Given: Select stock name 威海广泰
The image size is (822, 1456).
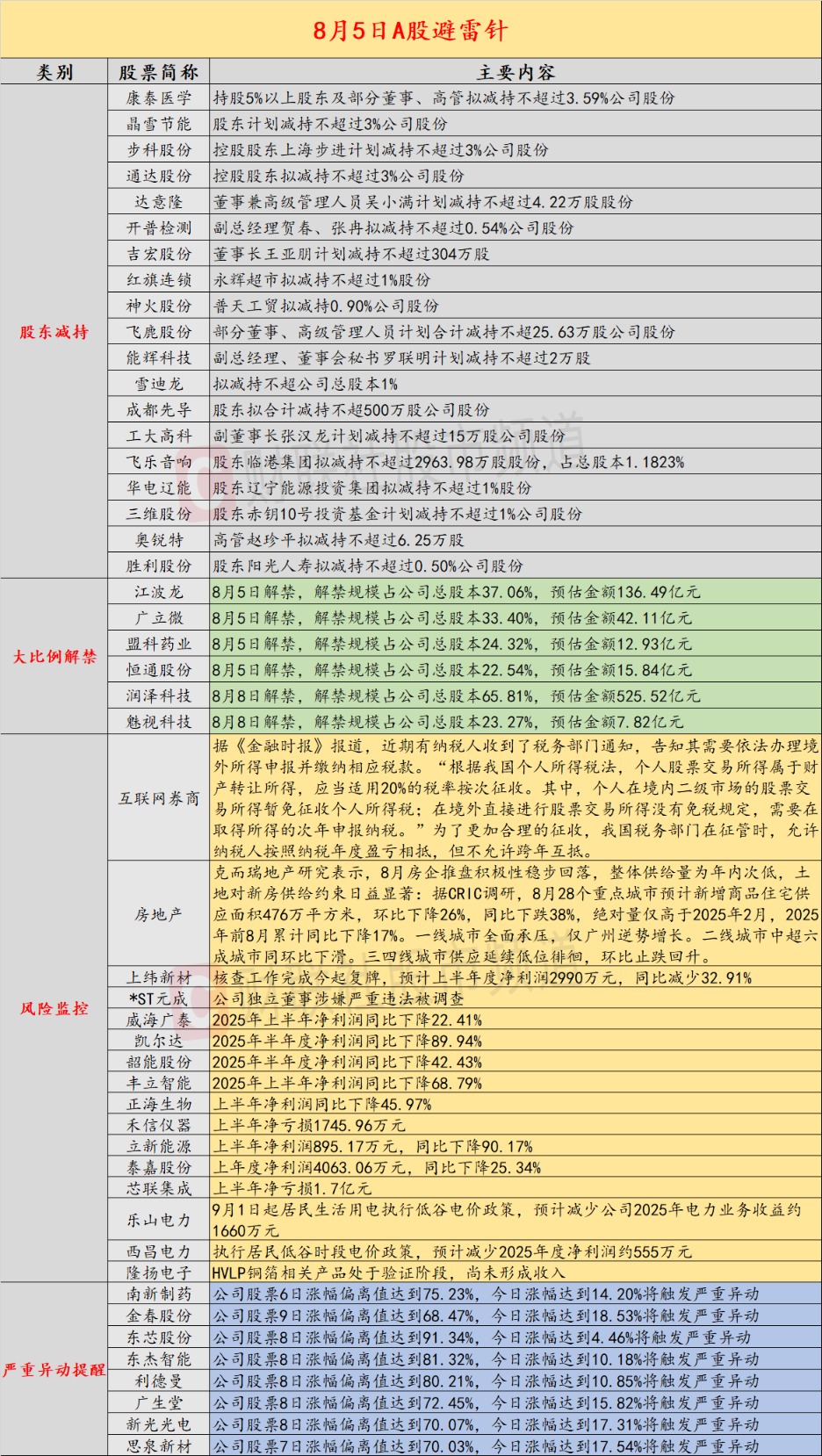Looking at the screenshot, I should [159, 1020].
